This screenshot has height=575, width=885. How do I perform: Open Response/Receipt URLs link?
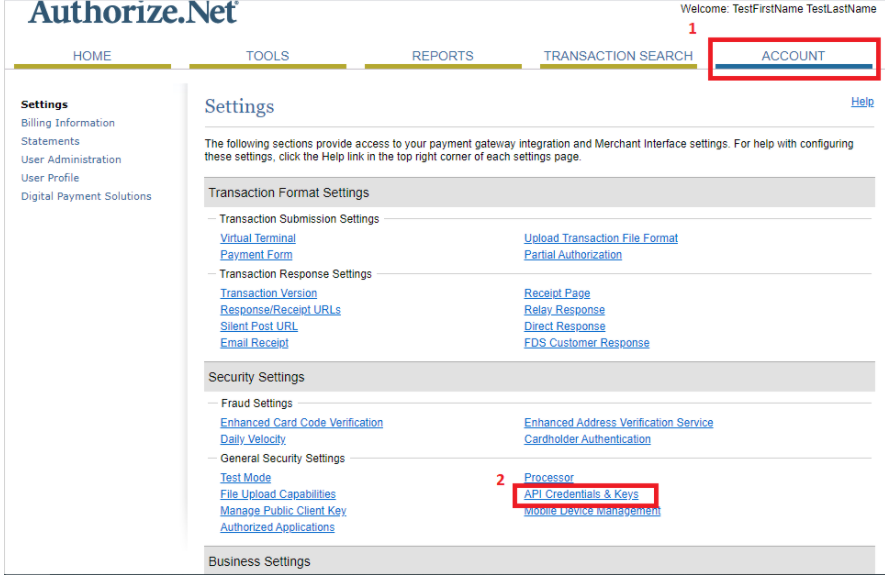point(281,310)
